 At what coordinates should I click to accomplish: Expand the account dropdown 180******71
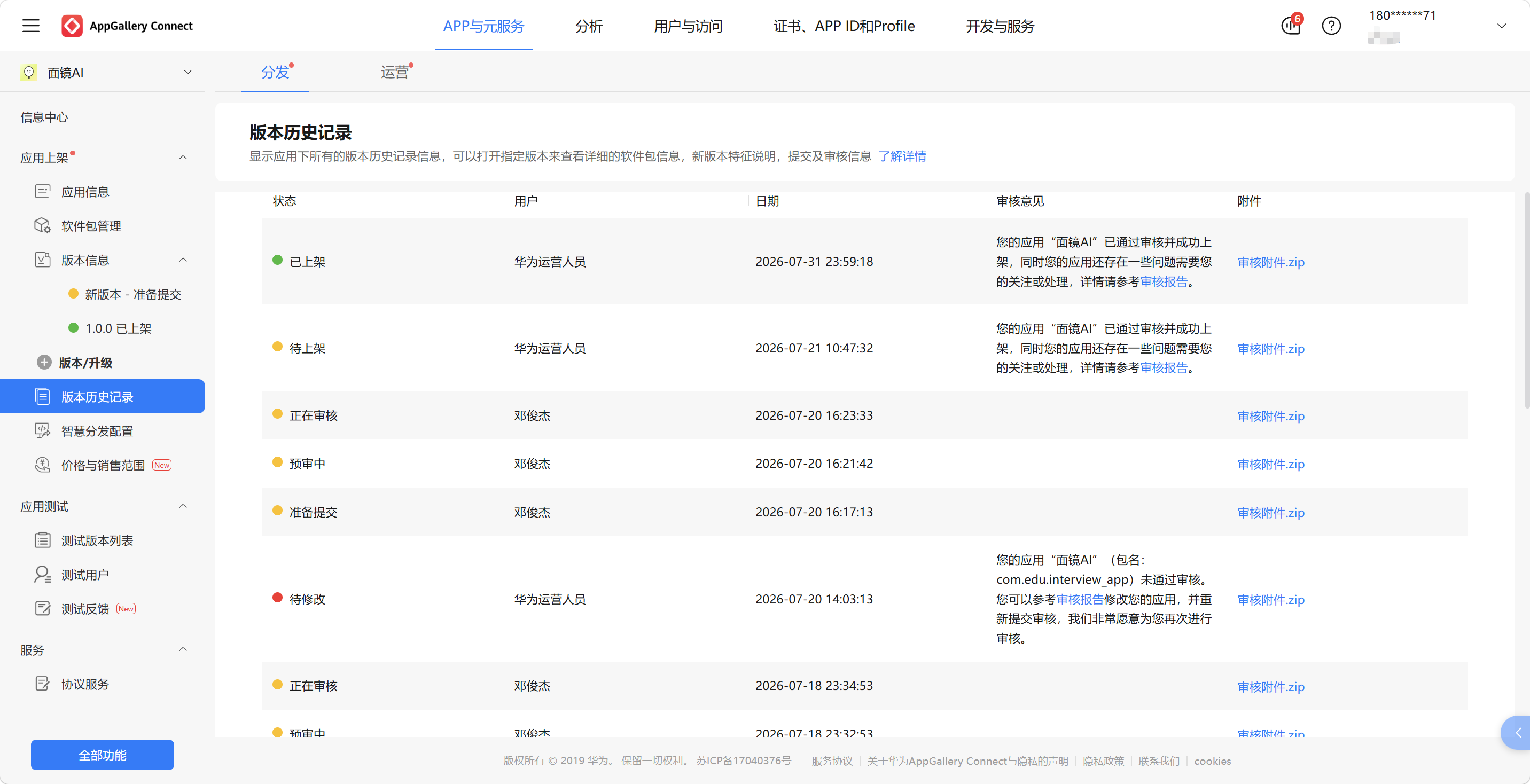(x=1501, y=26)
